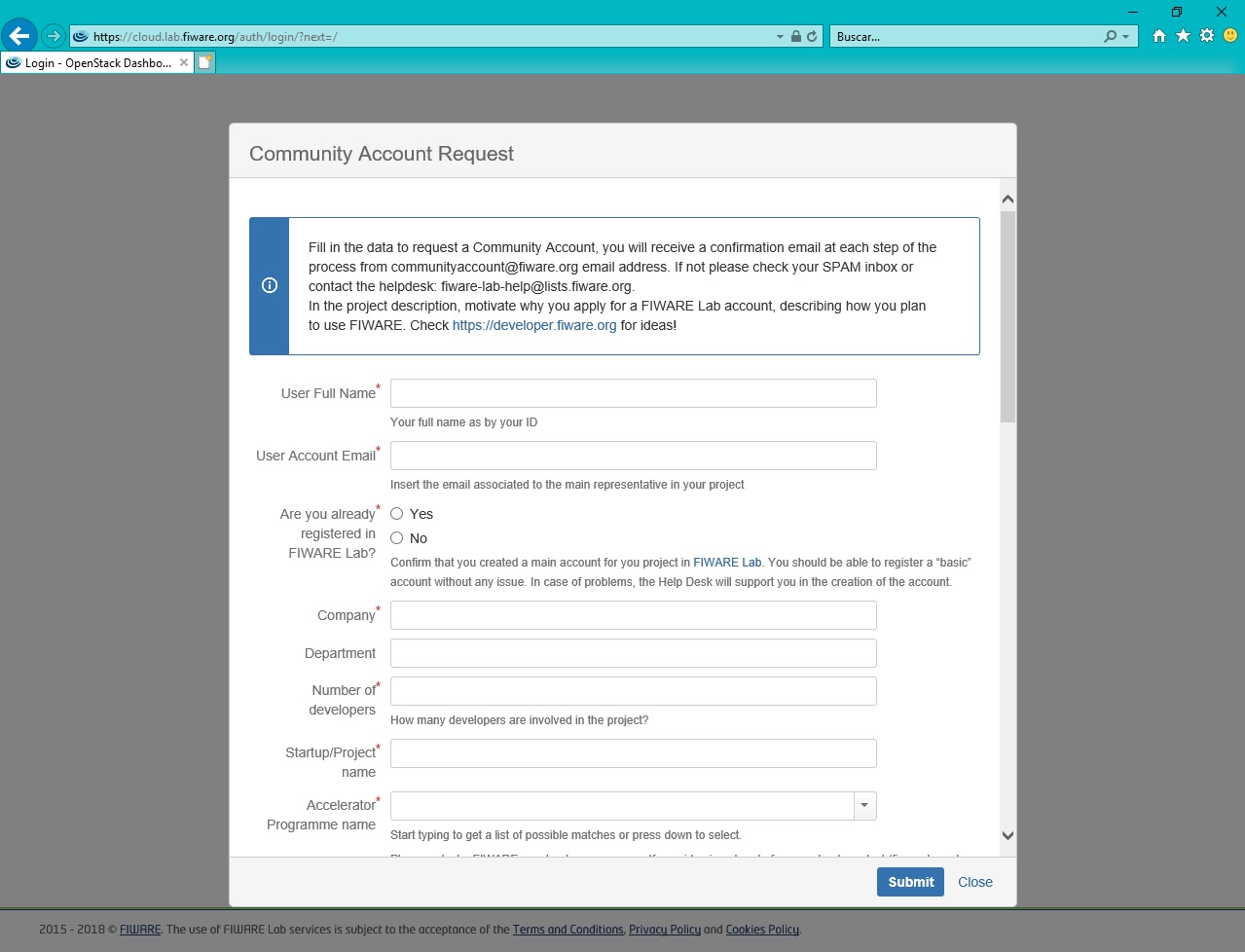
Task: Click the security lock icon in address bar
Action: (796, 36)
